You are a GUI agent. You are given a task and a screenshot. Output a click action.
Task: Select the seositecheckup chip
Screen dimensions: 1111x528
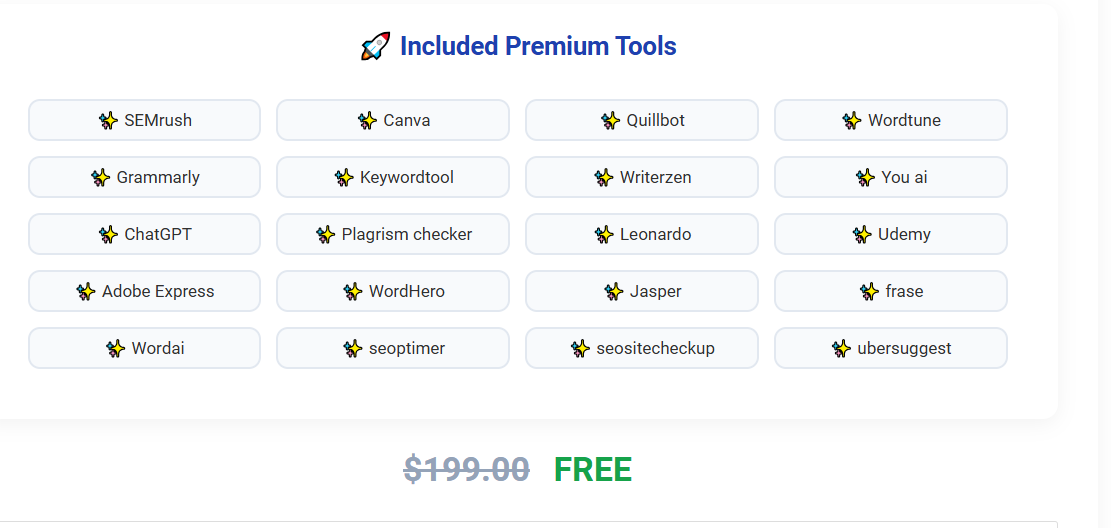[x=642, y=348]
